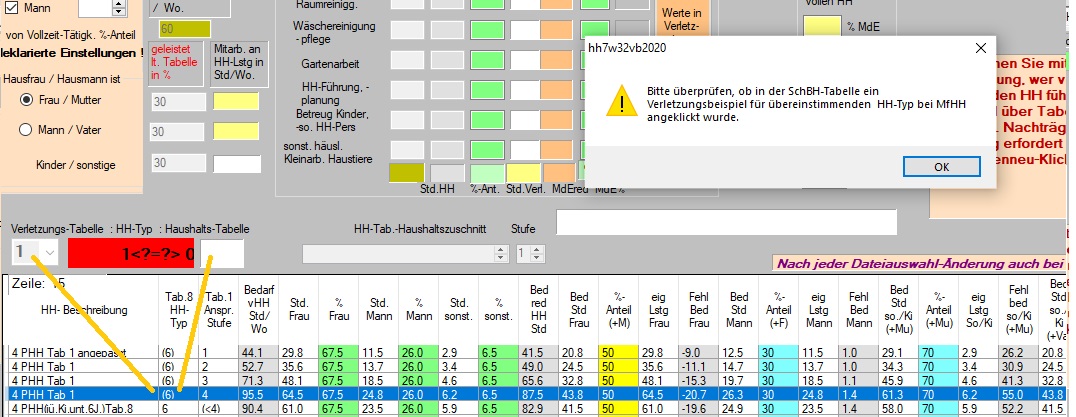Click the olive swatch below Kleinarb. Haustiere
The height and width of the screenshot is (417, 1076).
tap(404, 172)
